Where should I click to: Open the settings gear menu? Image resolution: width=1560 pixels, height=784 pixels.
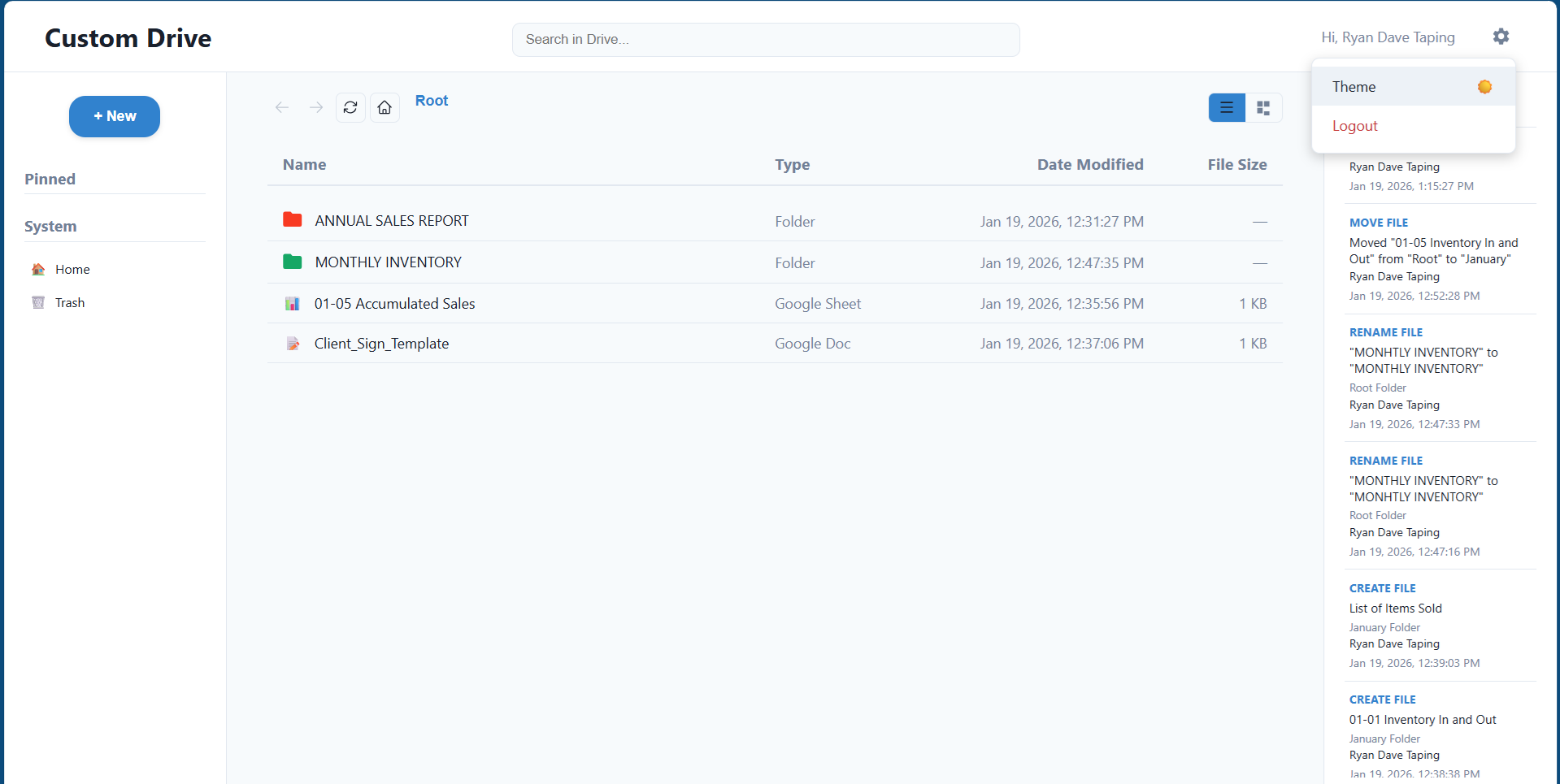1501,36
